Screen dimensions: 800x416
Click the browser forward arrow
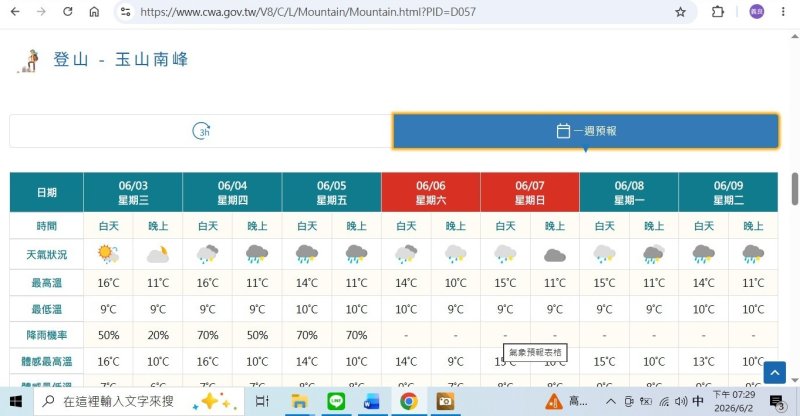click(x=41, y=11)
